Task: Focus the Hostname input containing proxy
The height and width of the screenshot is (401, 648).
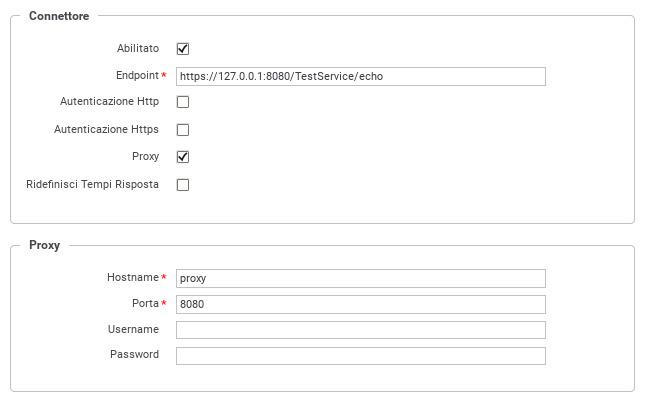Action: tap(361, 278)
